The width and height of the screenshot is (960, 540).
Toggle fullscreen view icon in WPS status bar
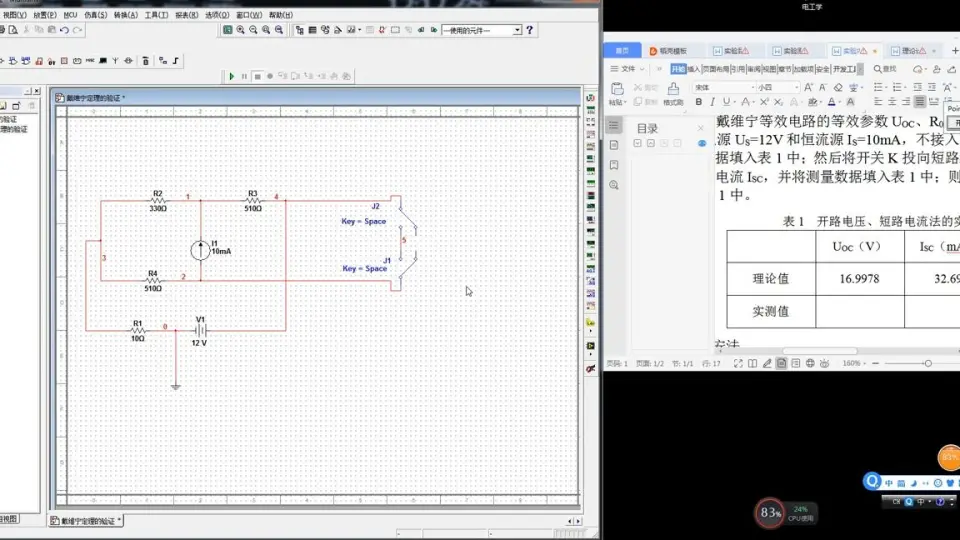point(738,364)
